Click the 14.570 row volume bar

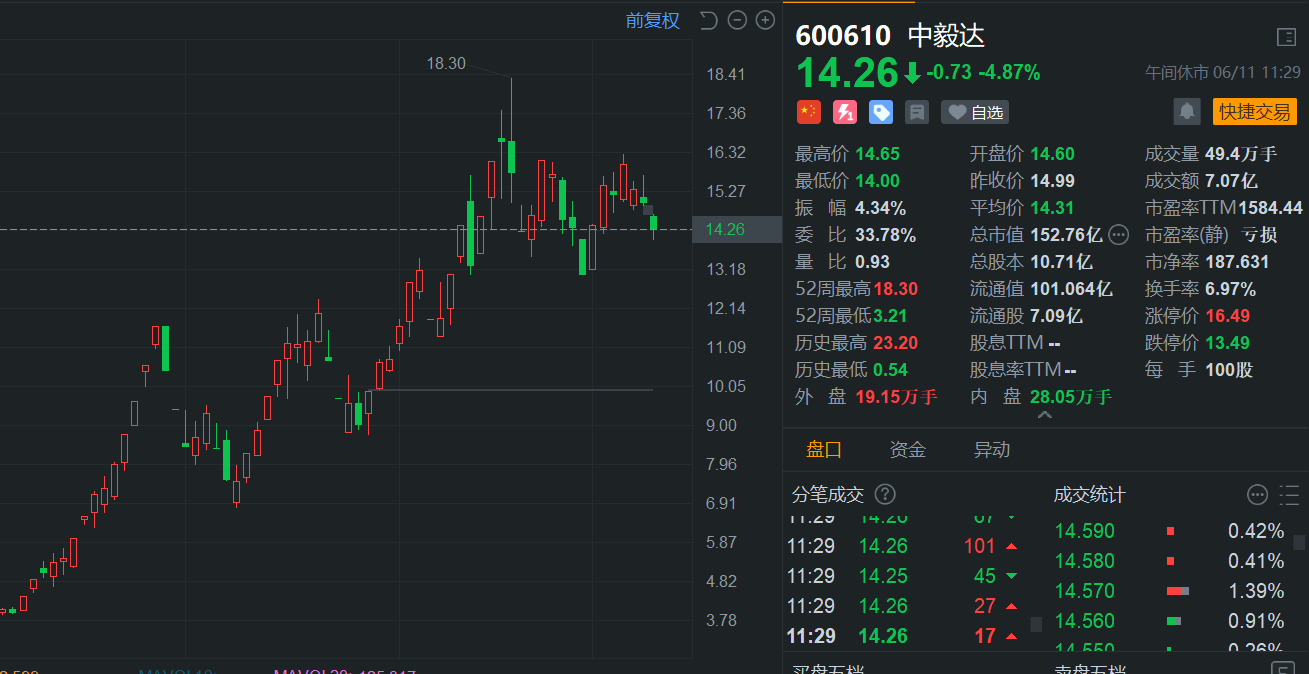pyautogui.click(x=1178, y=591)
